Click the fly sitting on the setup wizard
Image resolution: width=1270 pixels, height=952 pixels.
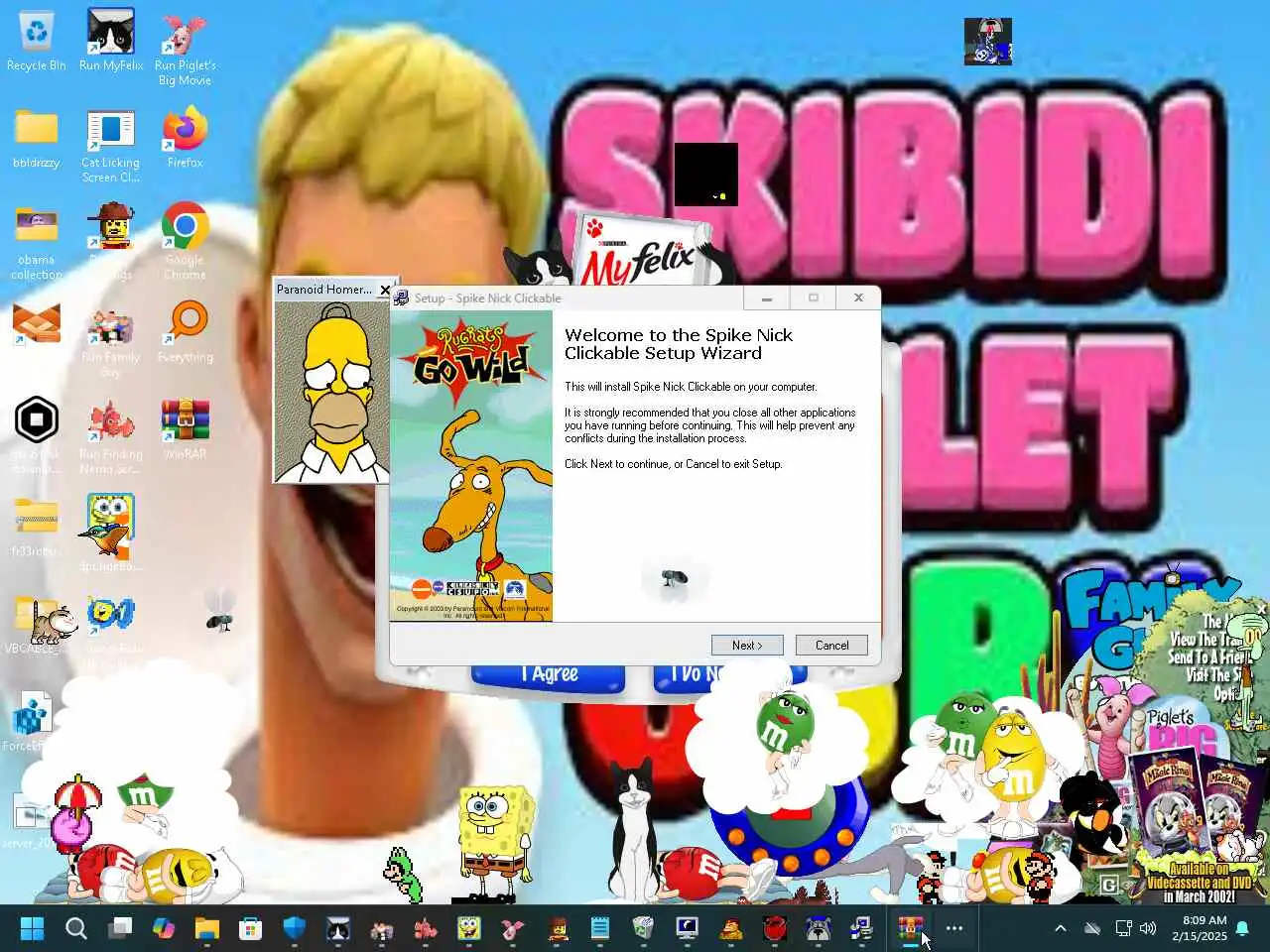tap(675, 579)
